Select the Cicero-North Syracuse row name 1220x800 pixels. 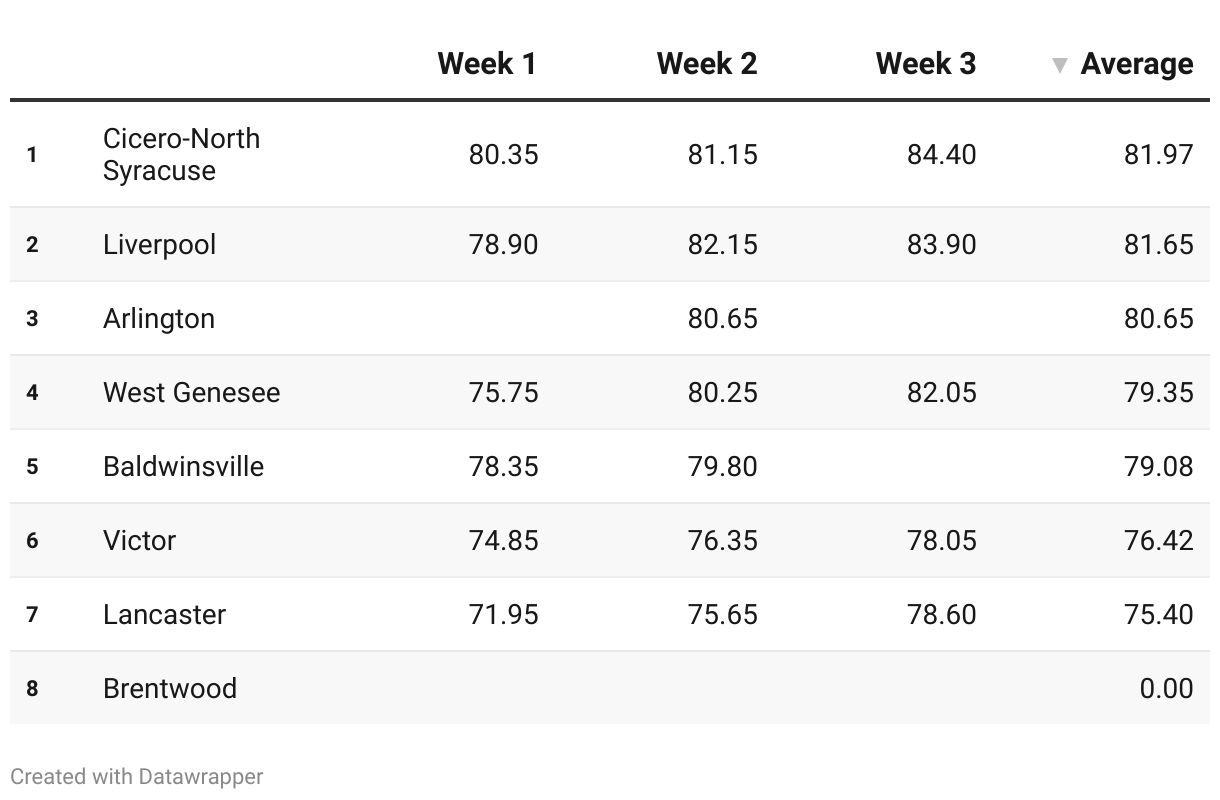point(181,154)
